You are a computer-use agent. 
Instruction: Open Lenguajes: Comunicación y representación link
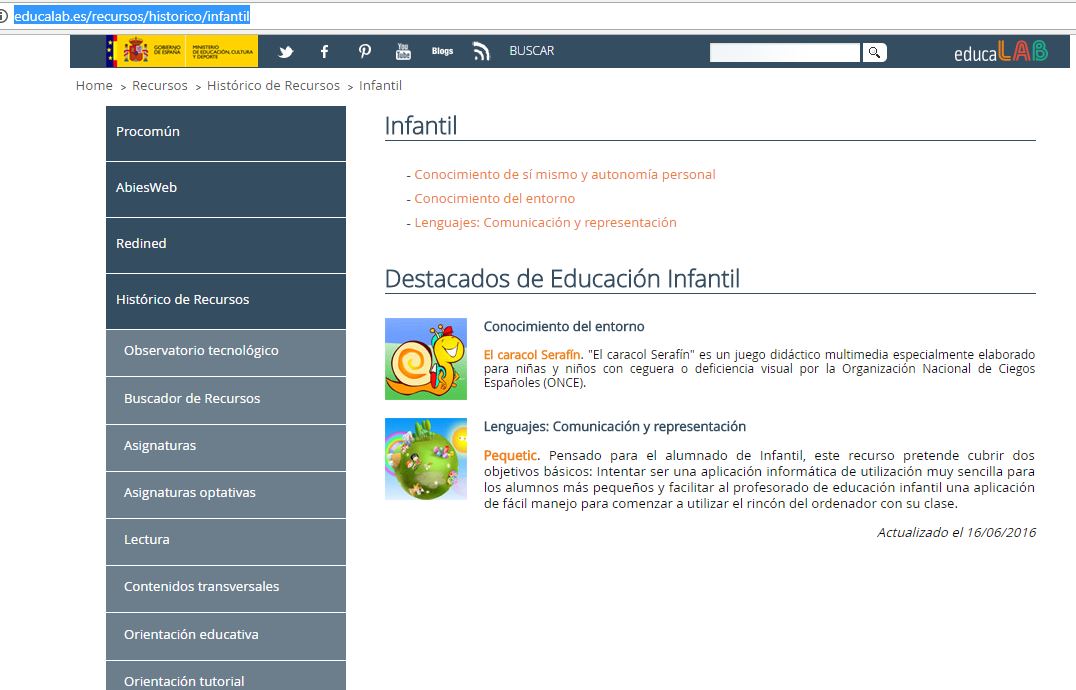[x=545, y=223]
